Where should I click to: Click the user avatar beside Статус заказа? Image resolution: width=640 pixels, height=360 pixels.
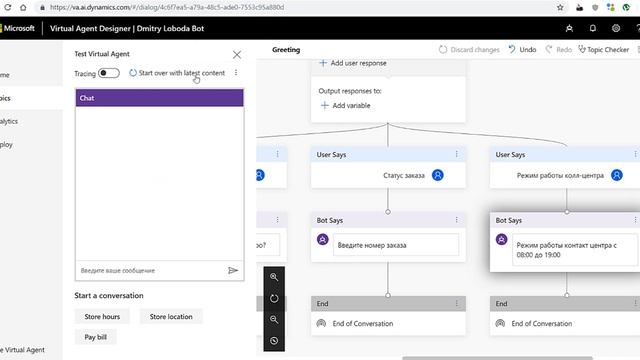(438, 176)
